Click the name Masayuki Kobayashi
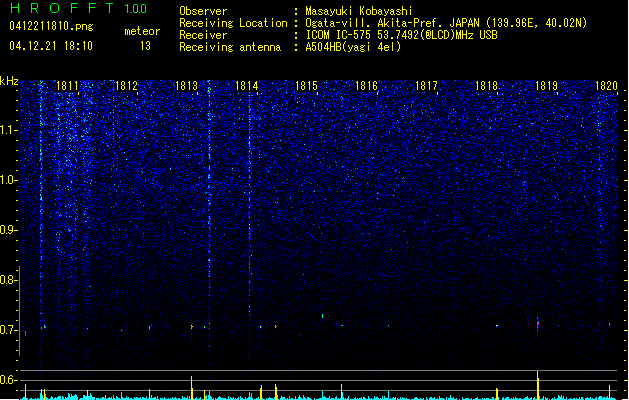 coord(359,11)
